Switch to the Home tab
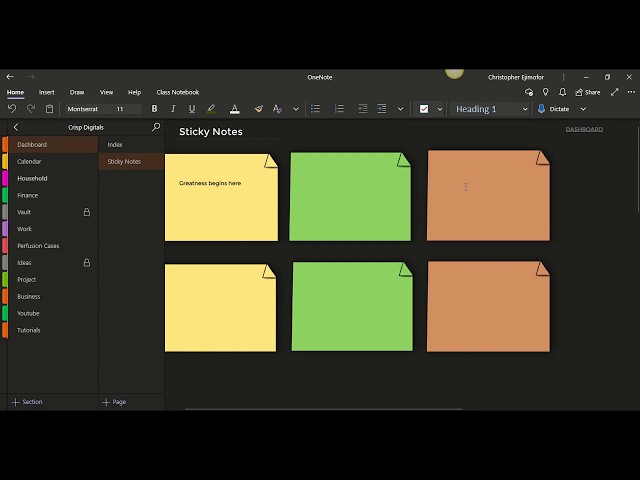 15,92
